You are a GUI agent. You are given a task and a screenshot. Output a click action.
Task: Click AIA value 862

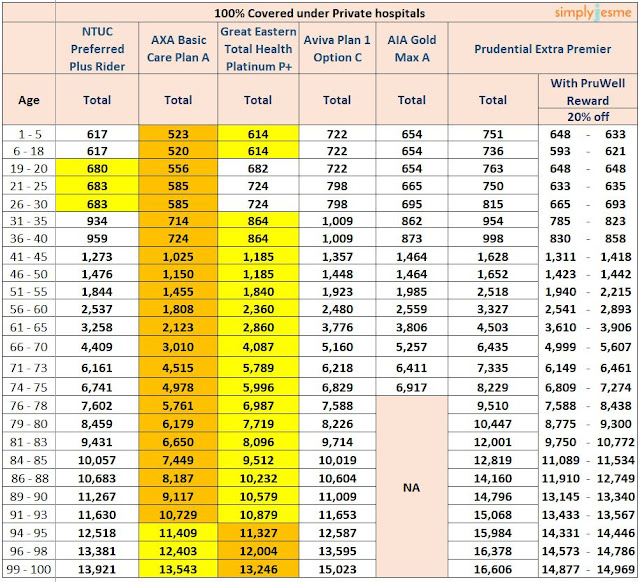(411, 221)
